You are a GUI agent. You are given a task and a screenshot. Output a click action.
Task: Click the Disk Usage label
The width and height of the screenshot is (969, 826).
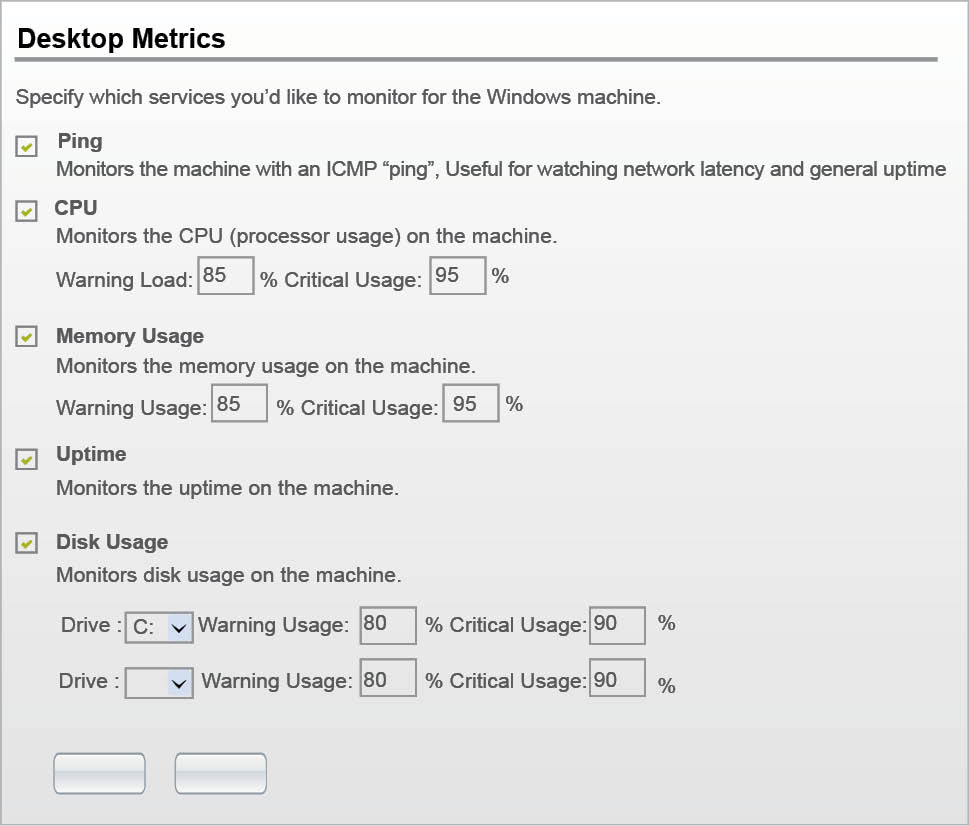pyautogui.click(x=112, y=542)
